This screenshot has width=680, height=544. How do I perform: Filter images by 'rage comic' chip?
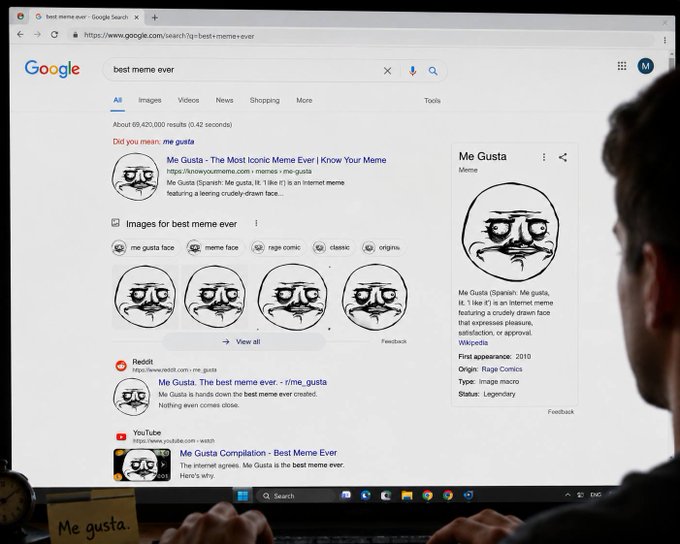[x=276, y=248]
